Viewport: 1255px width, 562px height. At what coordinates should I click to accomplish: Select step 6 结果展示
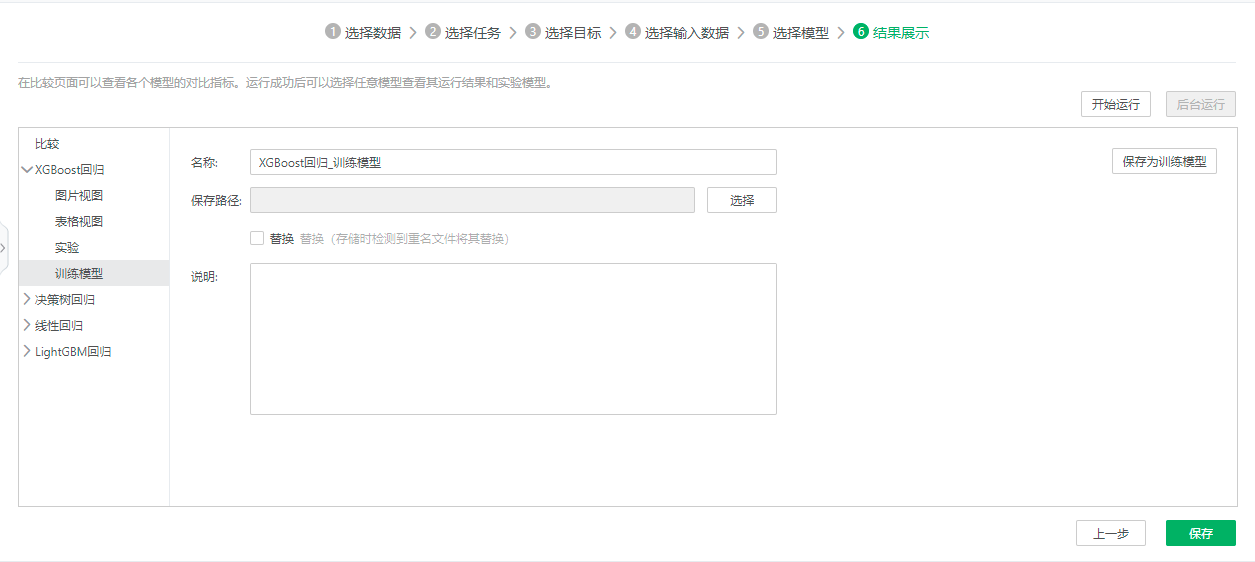click(x=891, y=32)
